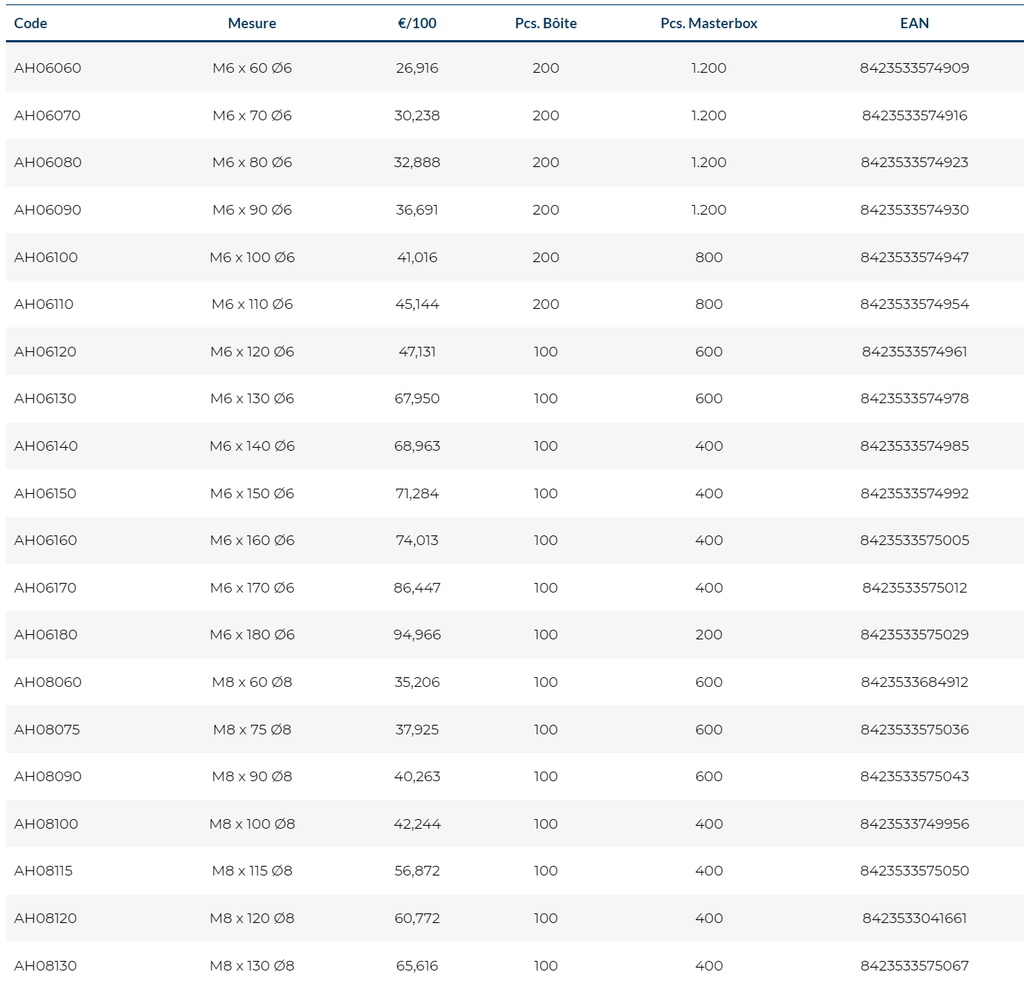Image resolution: width=1024 pixels, height=1001 pixels.
Task: Click measure M6 x 140 Ø6
Action: (252, 446)
